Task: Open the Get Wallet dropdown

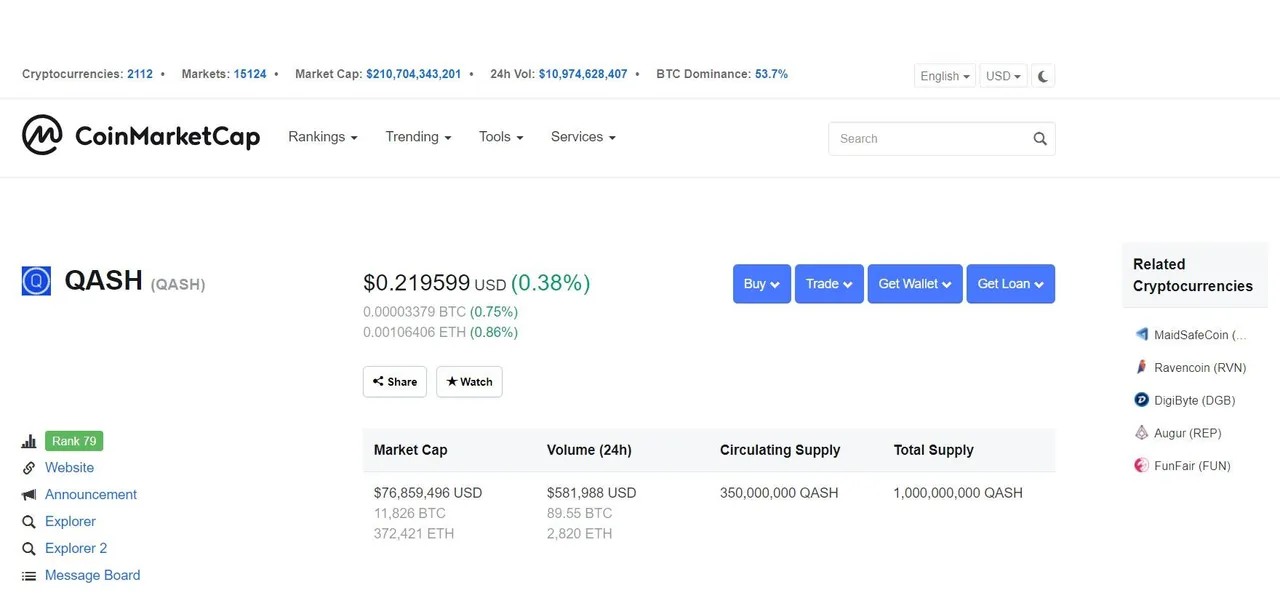Action: point(915,284)
